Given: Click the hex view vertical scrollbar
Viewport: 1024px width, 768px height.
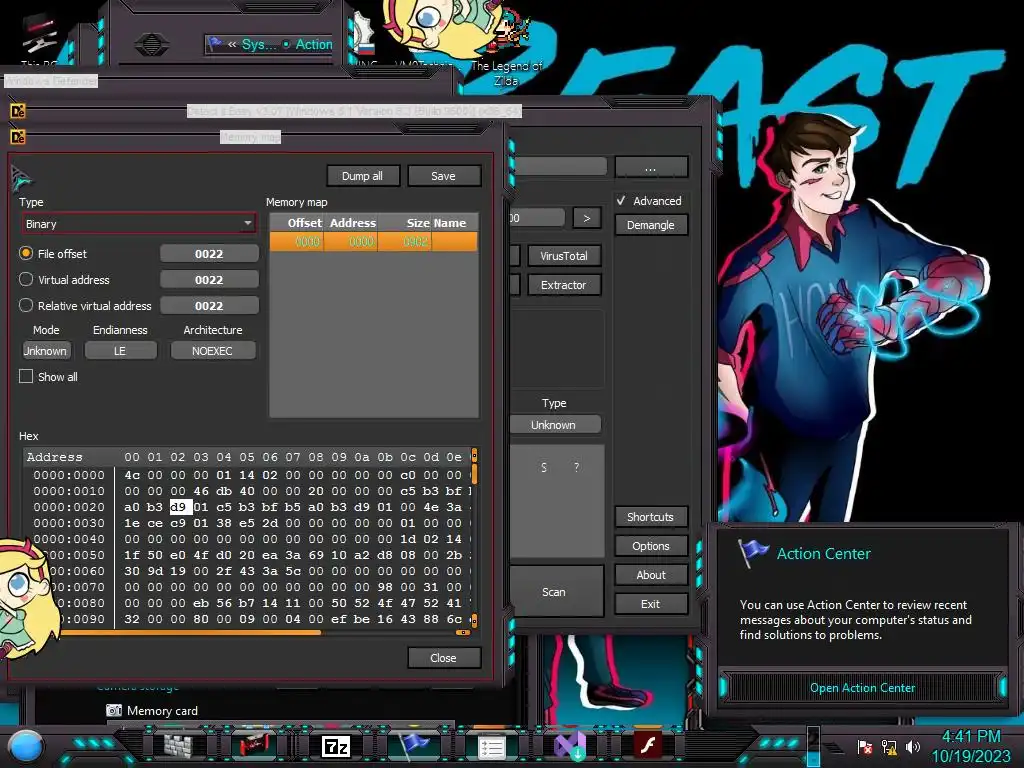Looking at the screenshot, I should pyautogui.click(x=474, y=537).
